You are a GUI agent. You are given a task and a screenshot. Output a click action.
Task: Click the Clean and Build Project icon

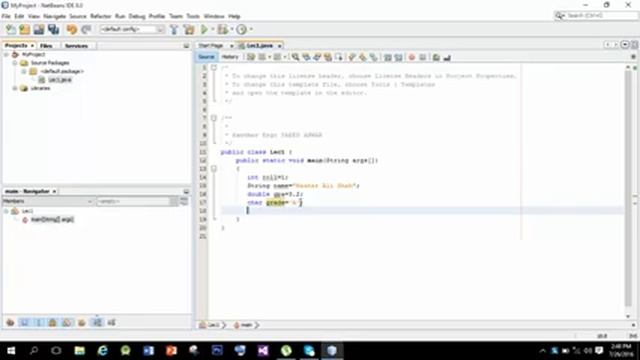coord(189,29)
